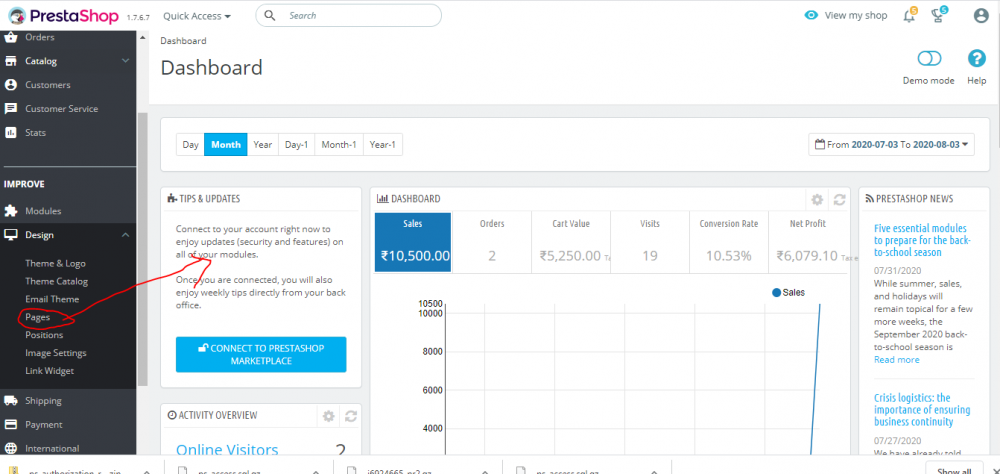Click the Customers person icon in sidebar
Image resolution: width=1000 pixels, height=474 pixels.
click(10, 85)
